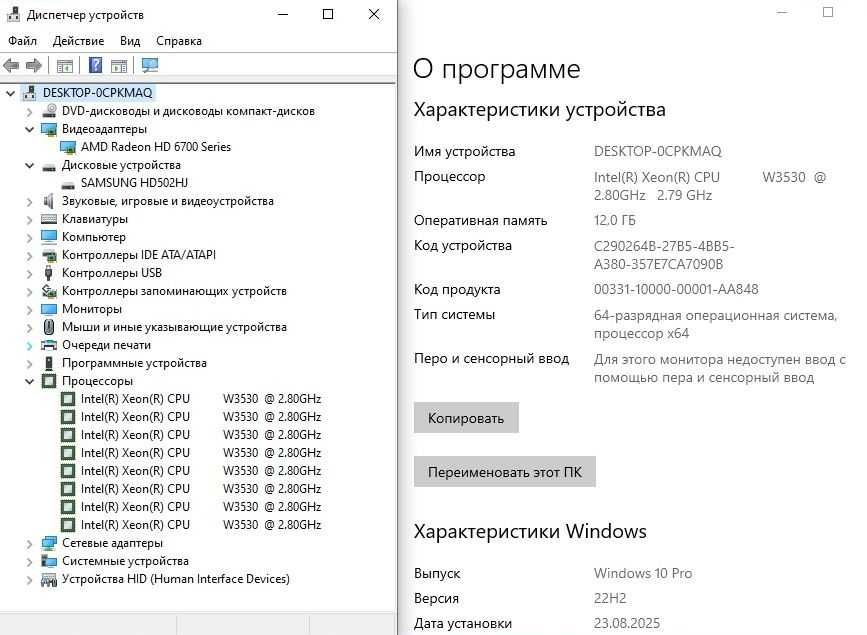Click the Звуковые, игровые и видеоустройства speaker icon

49,201
